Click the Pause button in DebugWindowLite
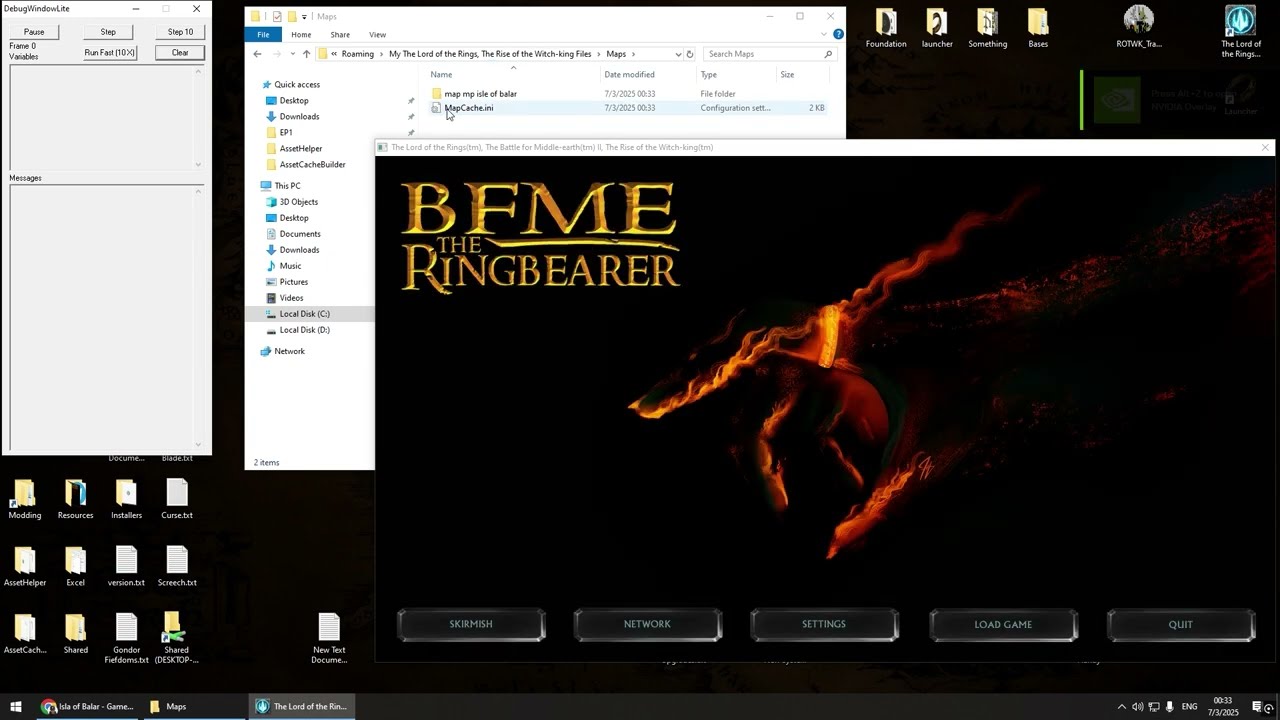 (x=34, y=32)
